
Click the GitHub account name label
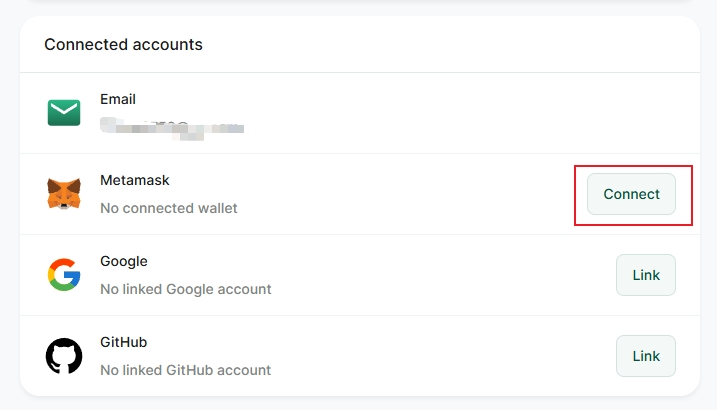(x=124, y=342)
